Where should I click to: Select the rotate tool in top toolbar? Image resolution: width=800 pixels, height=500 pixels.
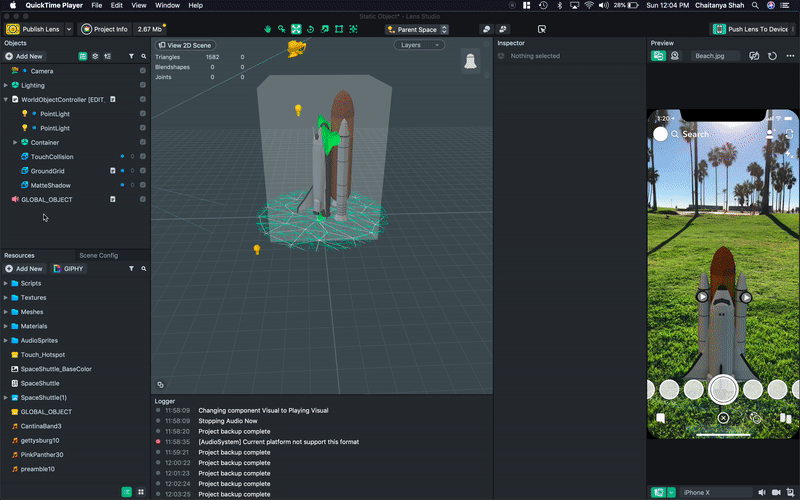coord(310,29)
